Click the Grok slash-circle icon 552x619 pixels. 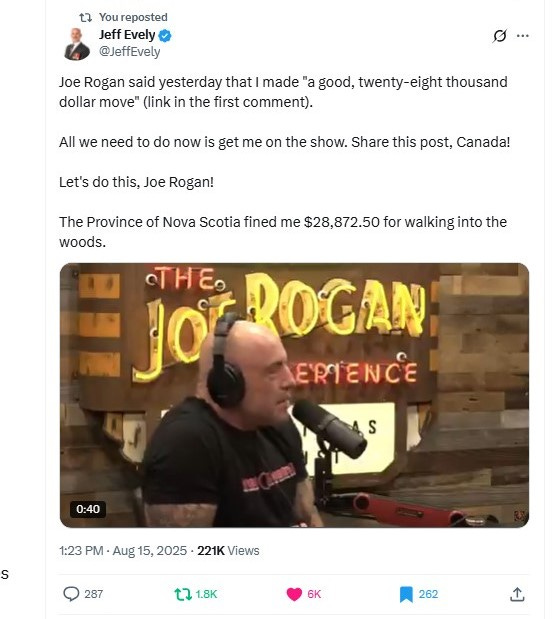(x=499, y=36)
